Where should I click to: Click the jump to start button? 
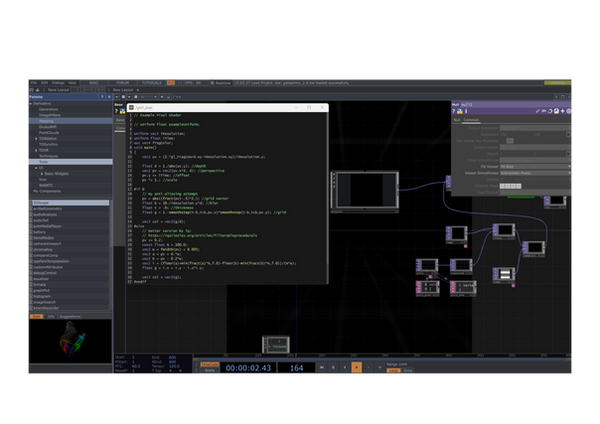click(x=321, y=367)
